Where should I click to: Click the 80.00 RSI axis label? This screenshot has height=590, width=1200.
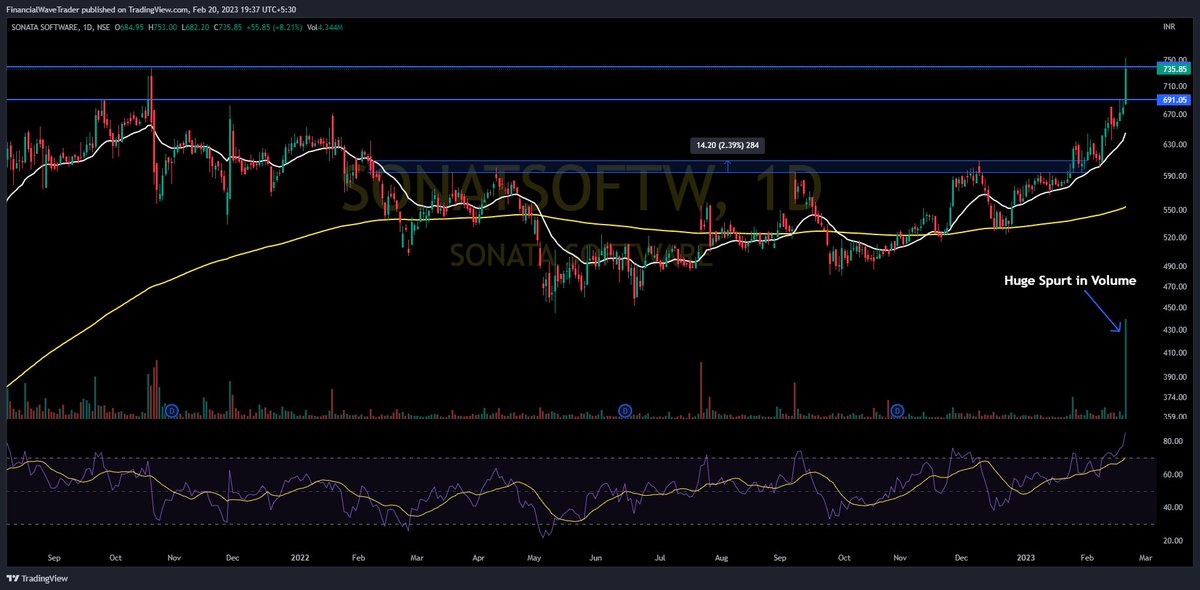[x=1172, y=441]
